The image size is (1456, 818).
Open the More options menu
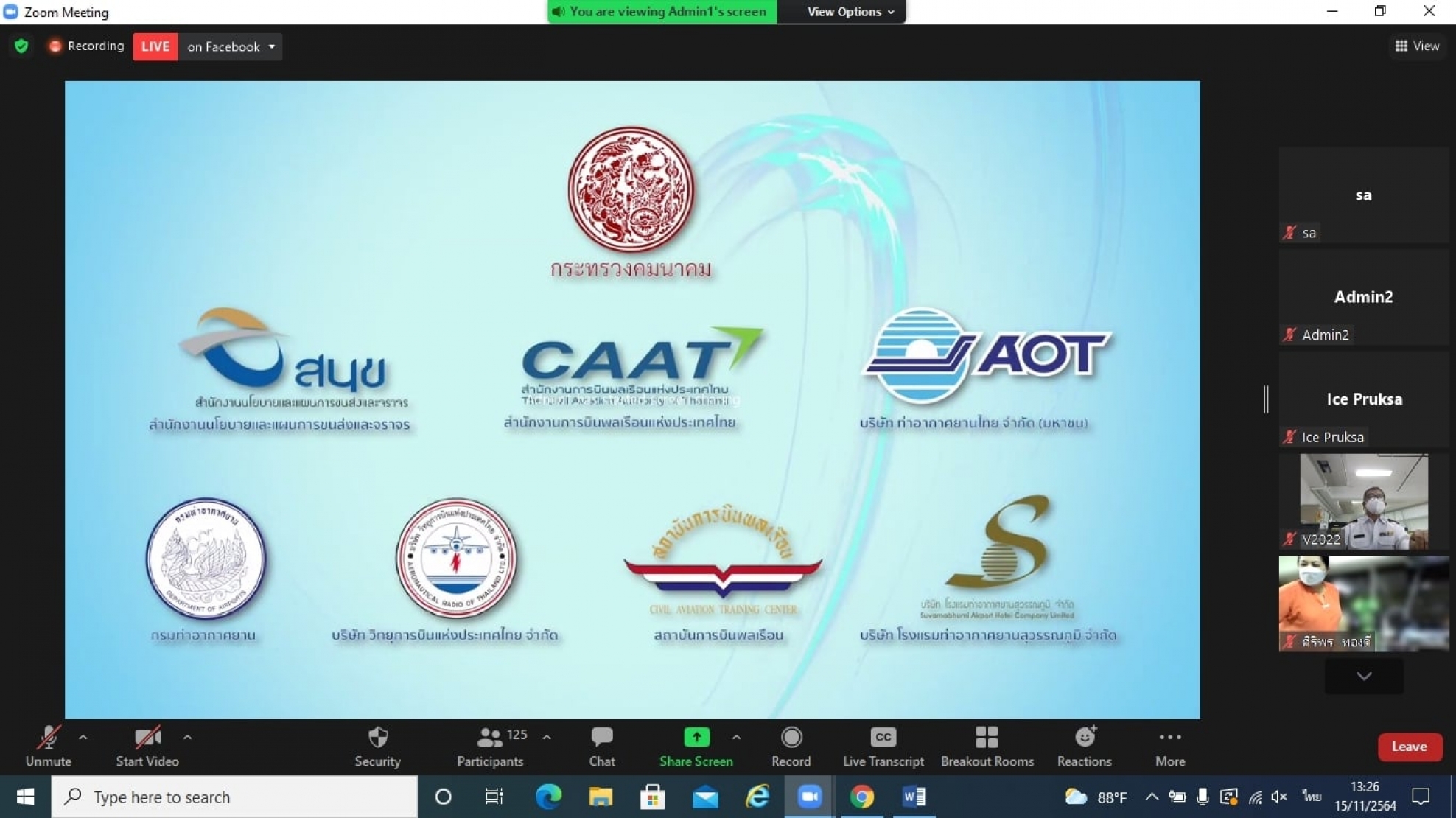click(x=1169, y=747)
